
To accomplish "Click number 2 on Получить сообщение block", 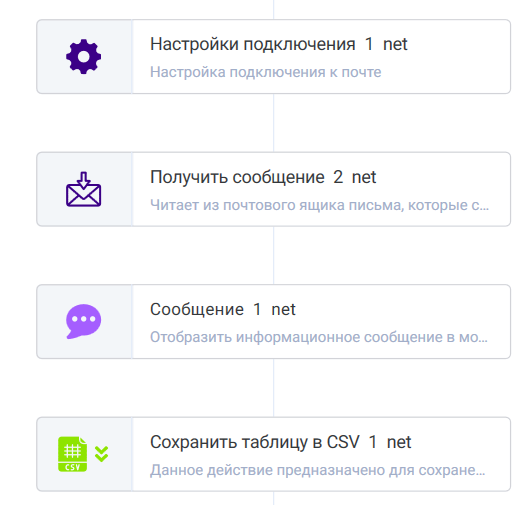I will pyautogui.click(x=338, y=177).
